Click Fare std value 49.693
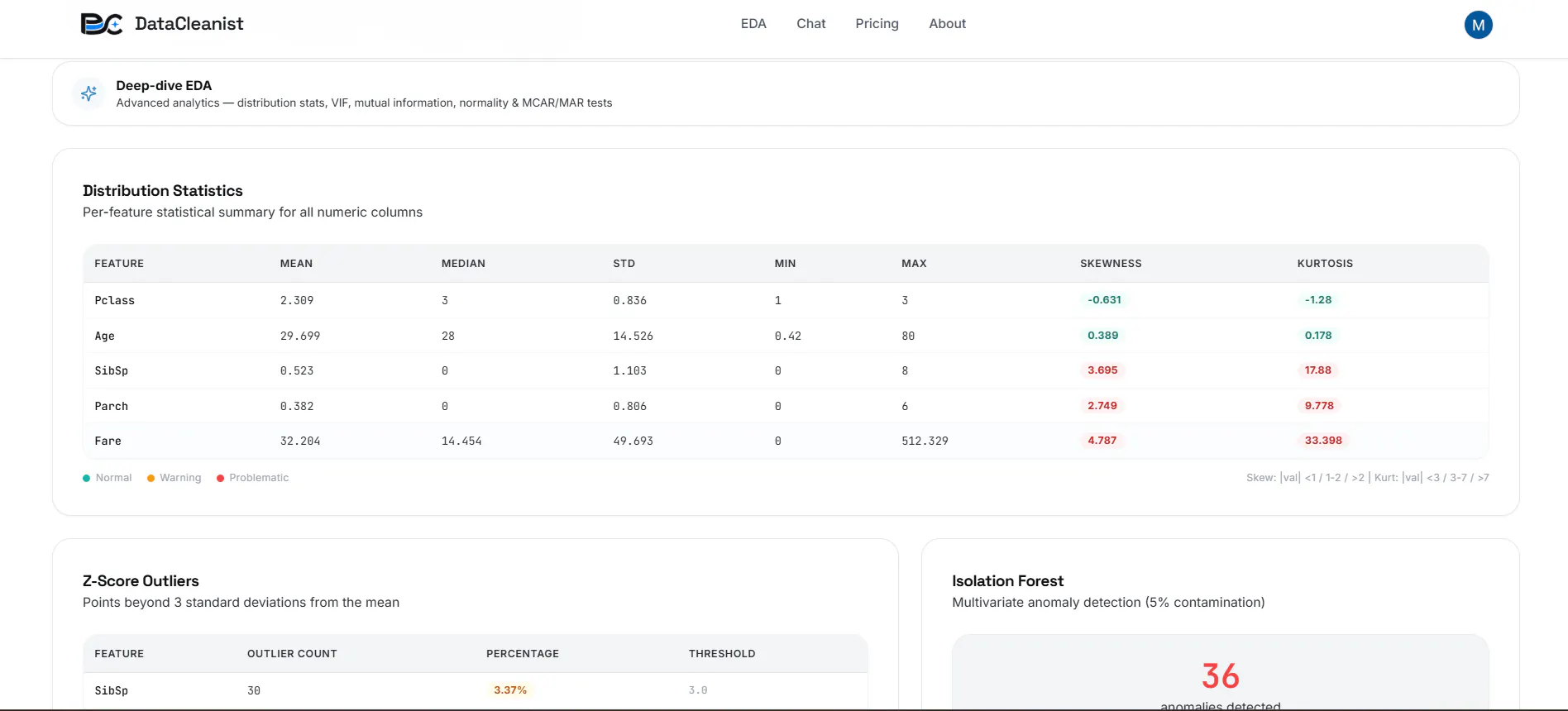The width and height of the screenshot is (1568, 711). click(633, 441)
